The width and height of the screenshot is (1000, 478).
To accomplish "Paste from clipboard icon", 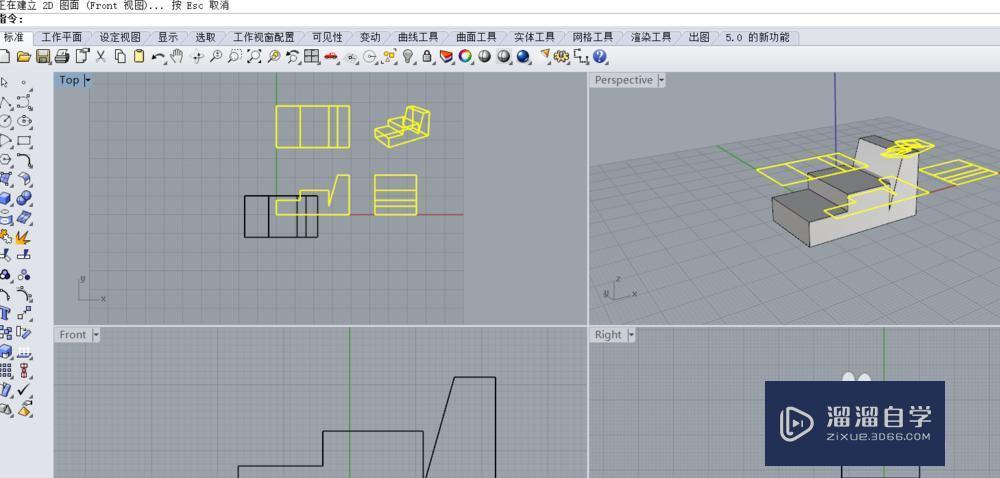I will pyautogui.click(x=139, y=57).
